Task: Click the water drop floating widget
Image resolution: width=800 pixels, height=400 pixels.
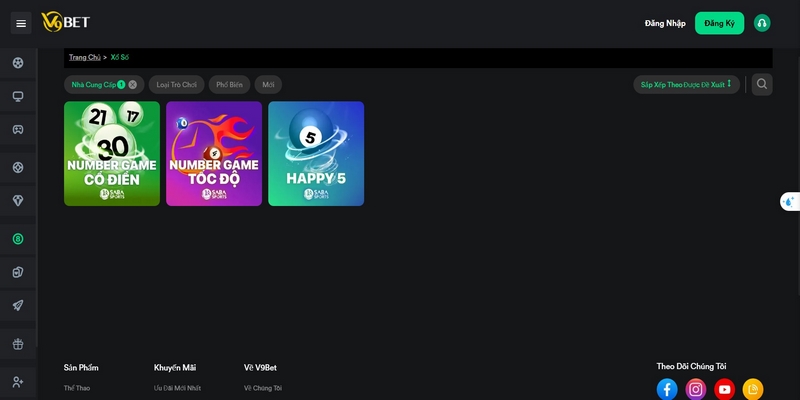Action: pyautogui.click(x=789, y=202)
